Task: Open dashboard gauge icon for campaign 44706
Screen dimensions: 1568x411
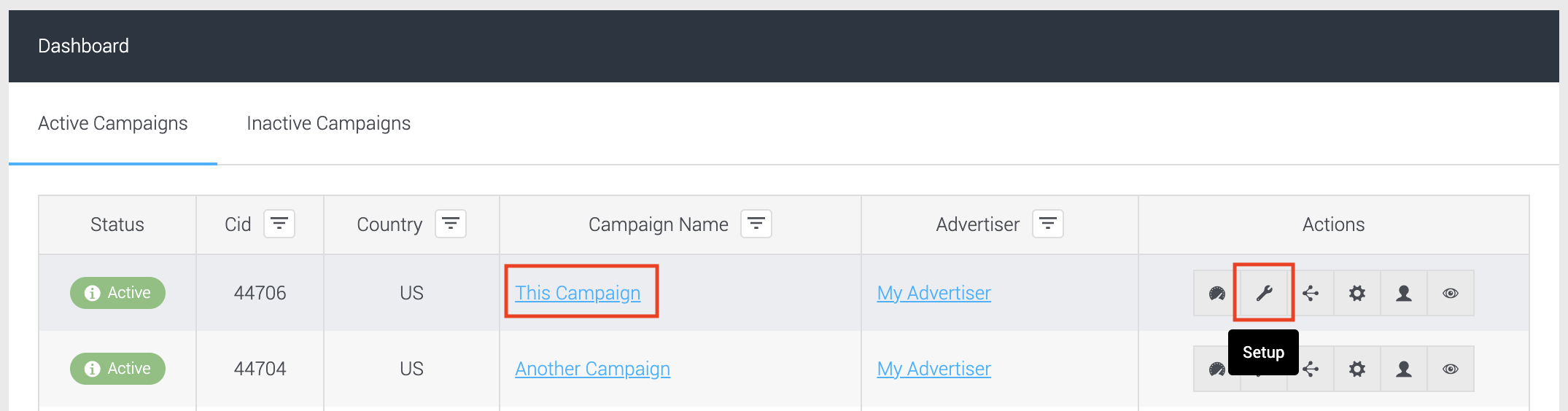Action: click(1217, 293)
